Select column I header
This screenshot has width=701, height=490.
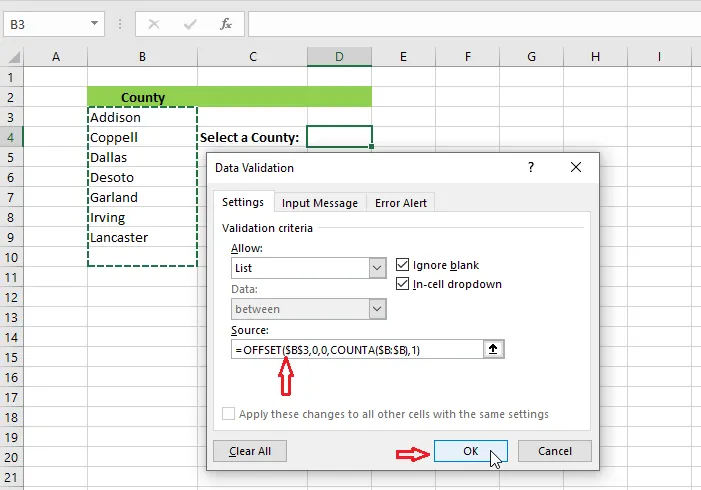click(659, 57)
